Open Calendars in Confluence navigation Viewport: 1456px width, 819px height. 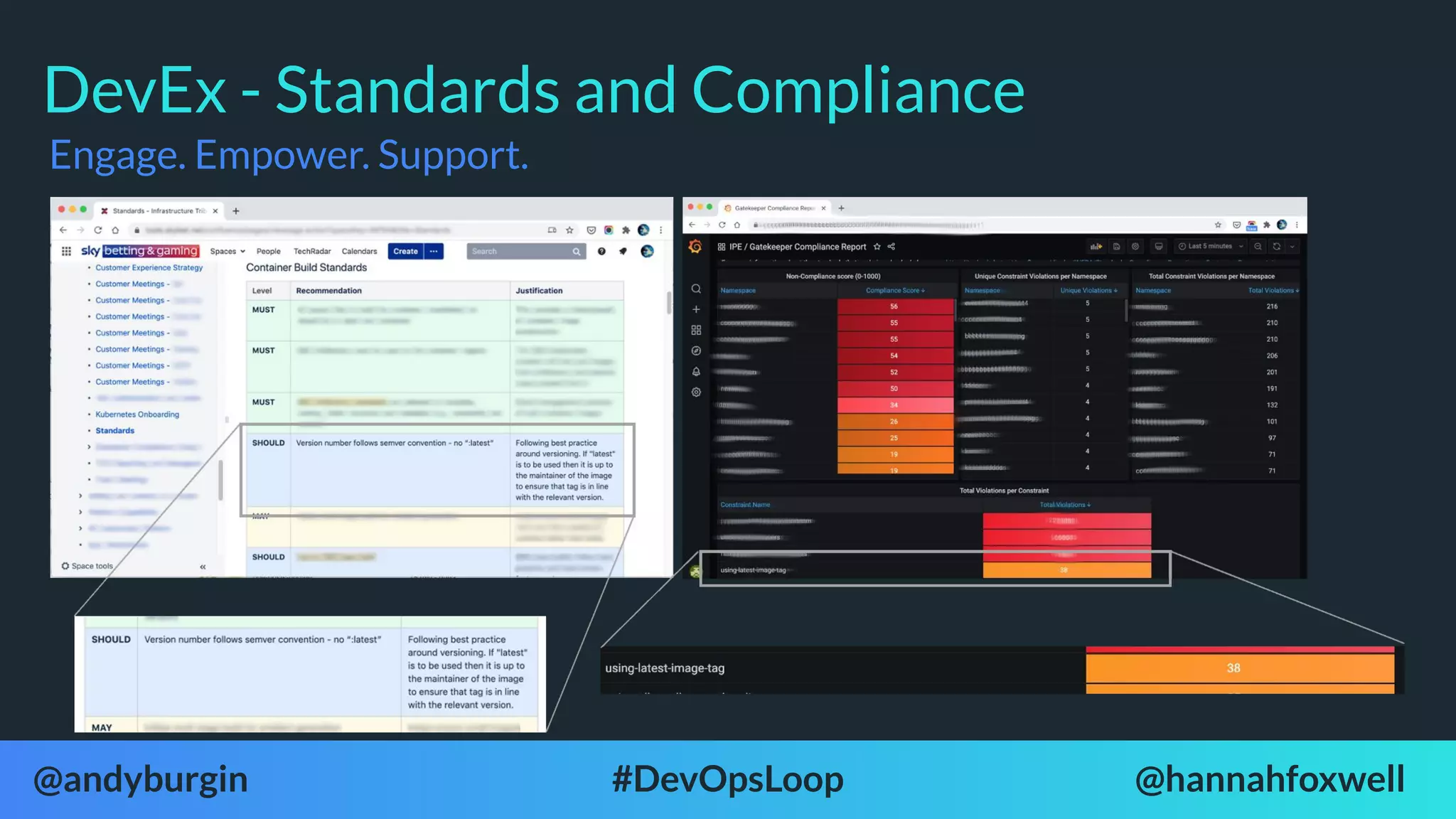[359, 252]
